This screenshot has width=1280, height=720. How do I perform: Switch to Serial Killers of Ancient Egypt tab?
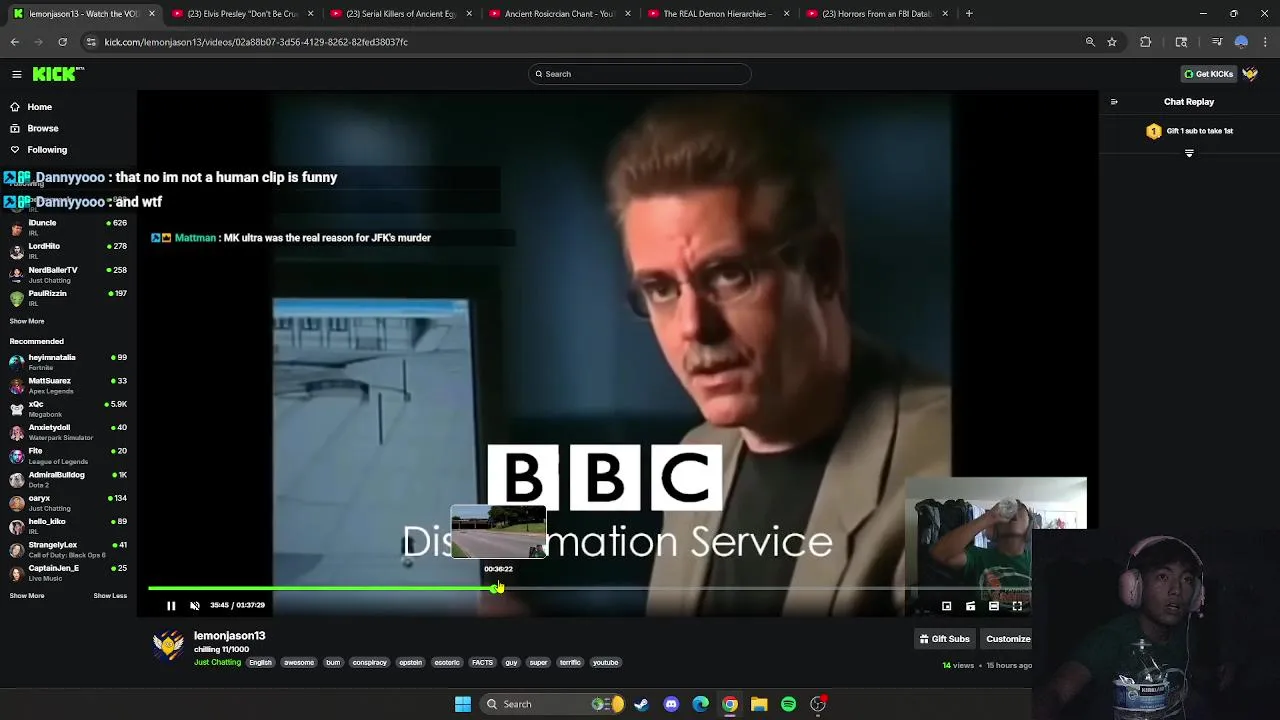[400, 14]
